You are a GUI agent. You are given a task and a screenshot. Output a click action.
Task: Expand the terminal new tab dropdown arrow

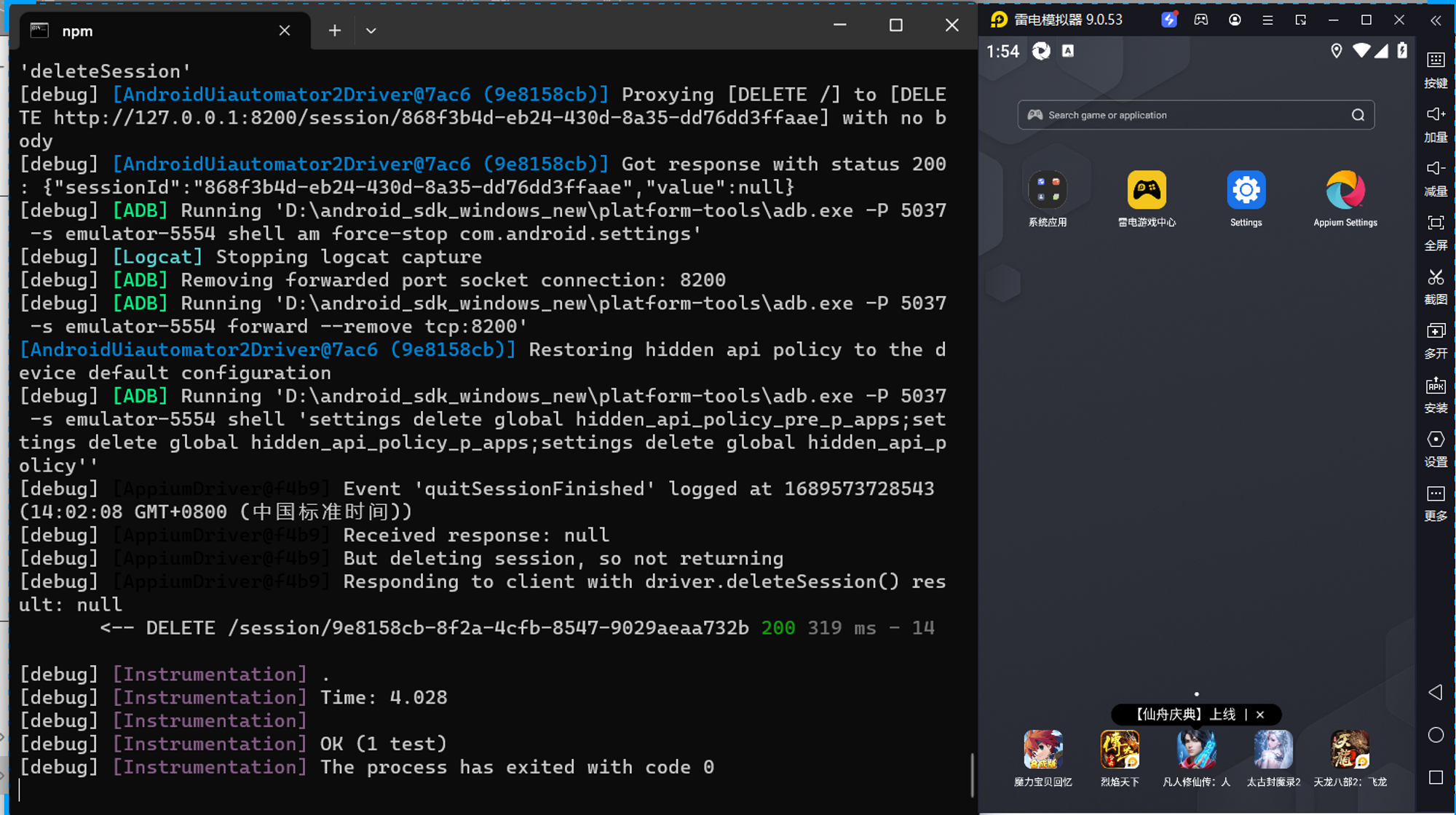371,31
